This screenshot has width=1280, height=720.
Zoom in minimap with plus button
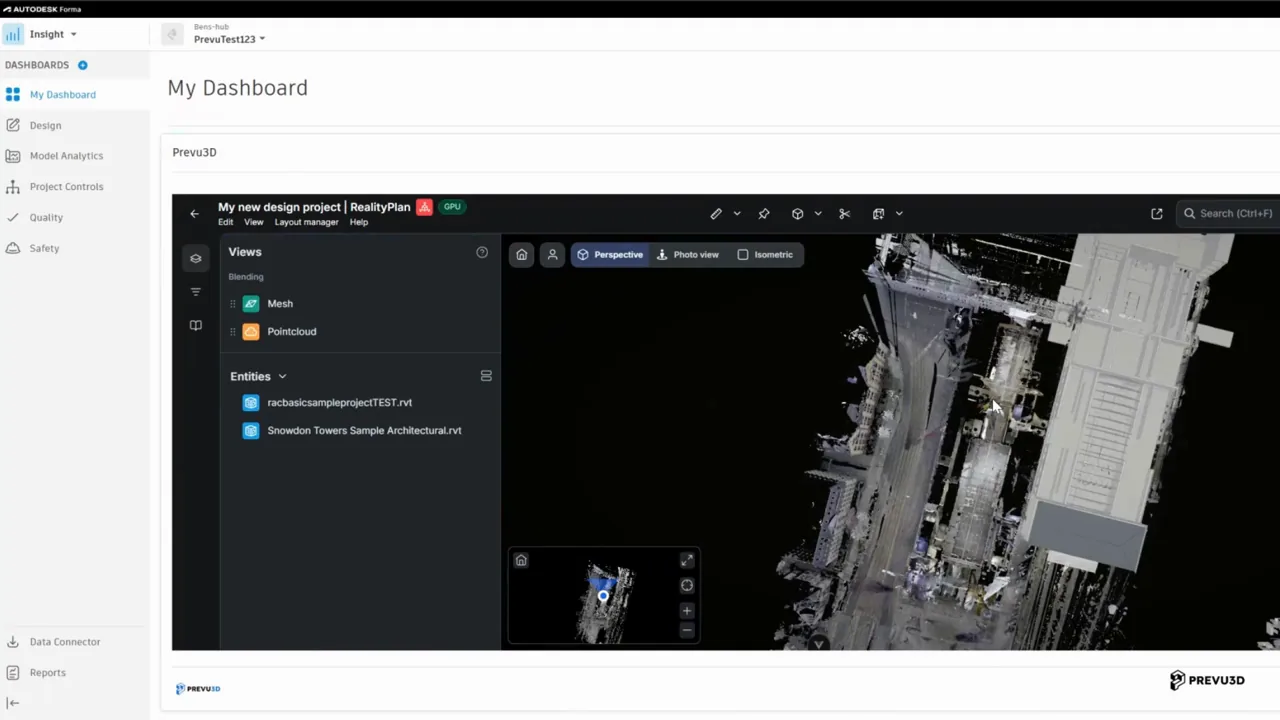pos(687,610)
